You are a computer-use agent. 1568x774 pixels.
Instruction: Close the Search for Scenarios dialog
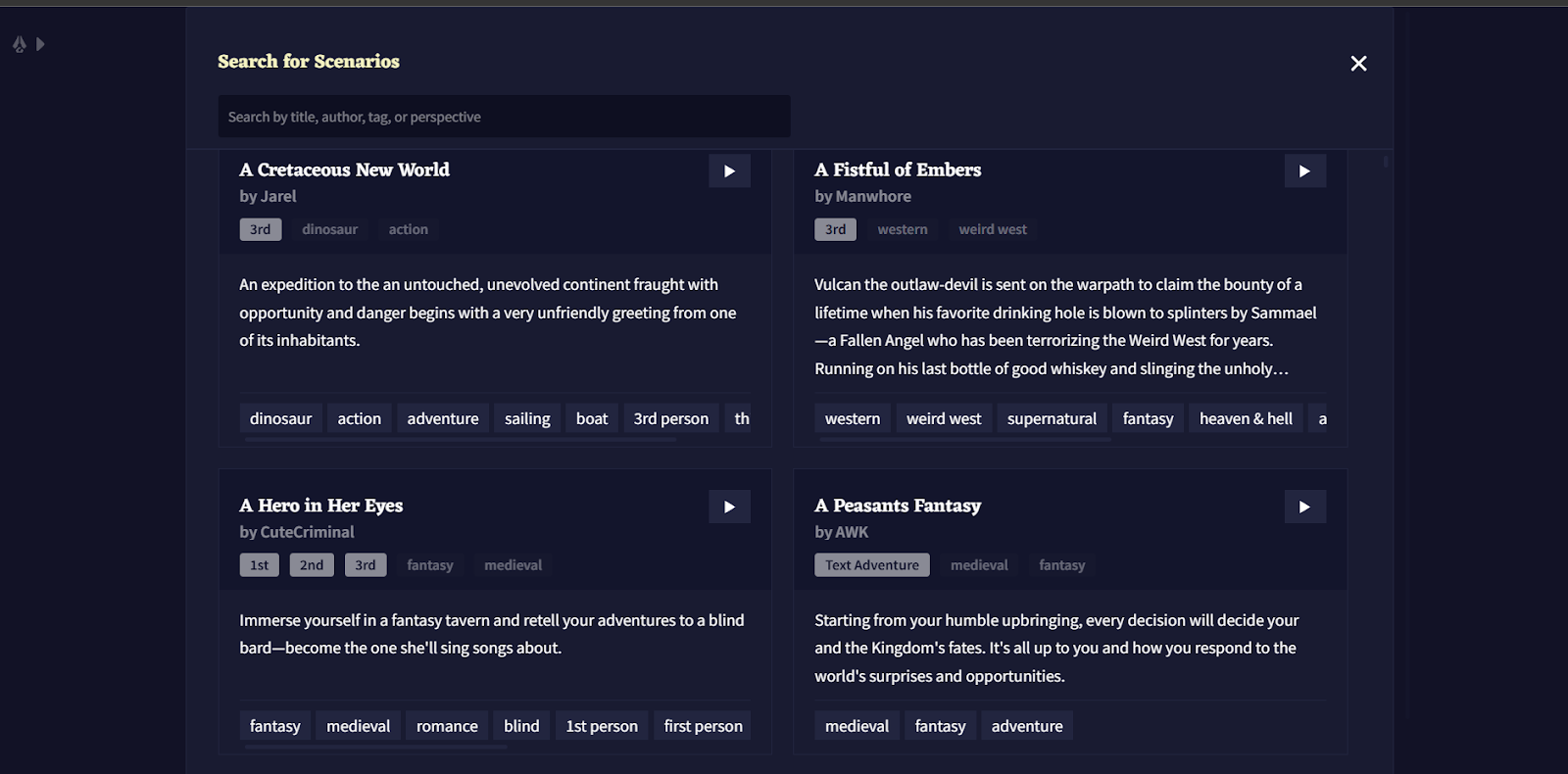coord(1358,64)
